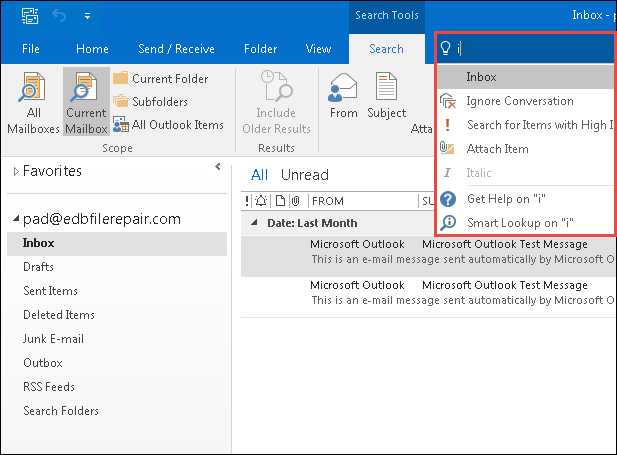Click the Italic suggestion entry
Image resolution: width=617 pixels, height=455 pixels.
tap(526, 173)
